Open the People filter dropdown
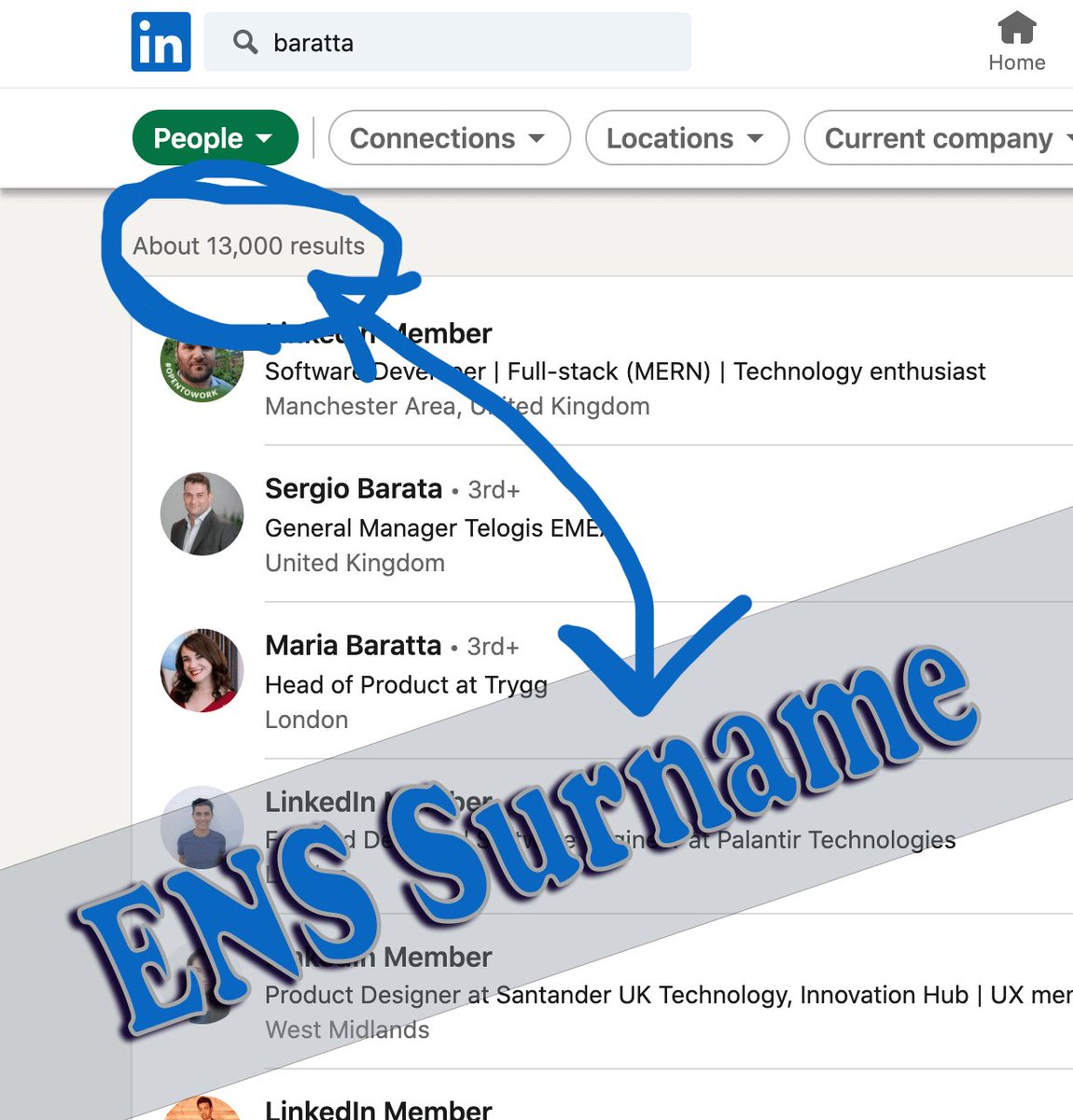Image resolution: width=1073 pixels, height=1120 pixels. 216,138
